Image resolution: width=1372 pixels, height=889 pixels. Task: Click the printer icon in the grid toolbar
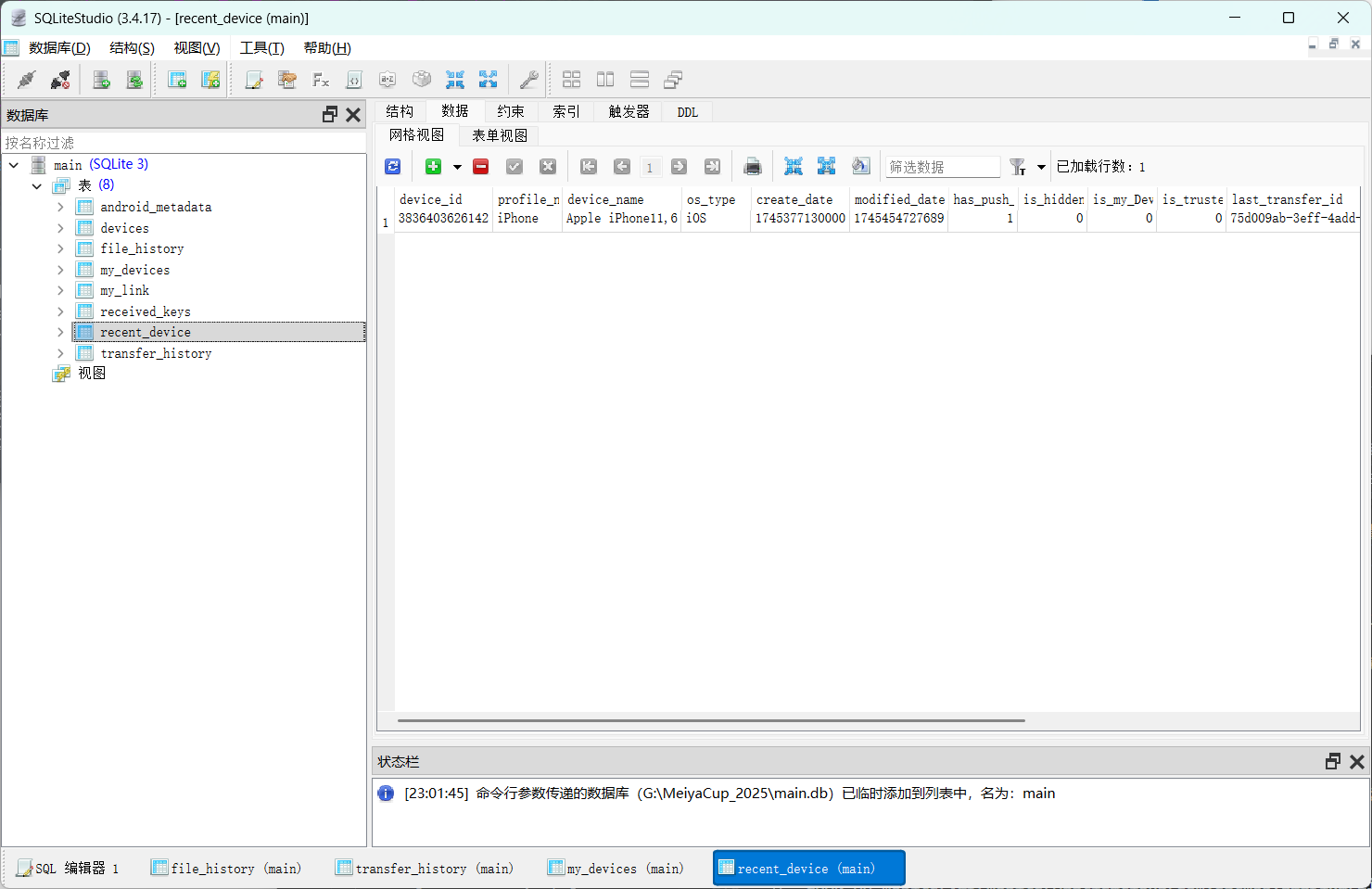(753, 167)
